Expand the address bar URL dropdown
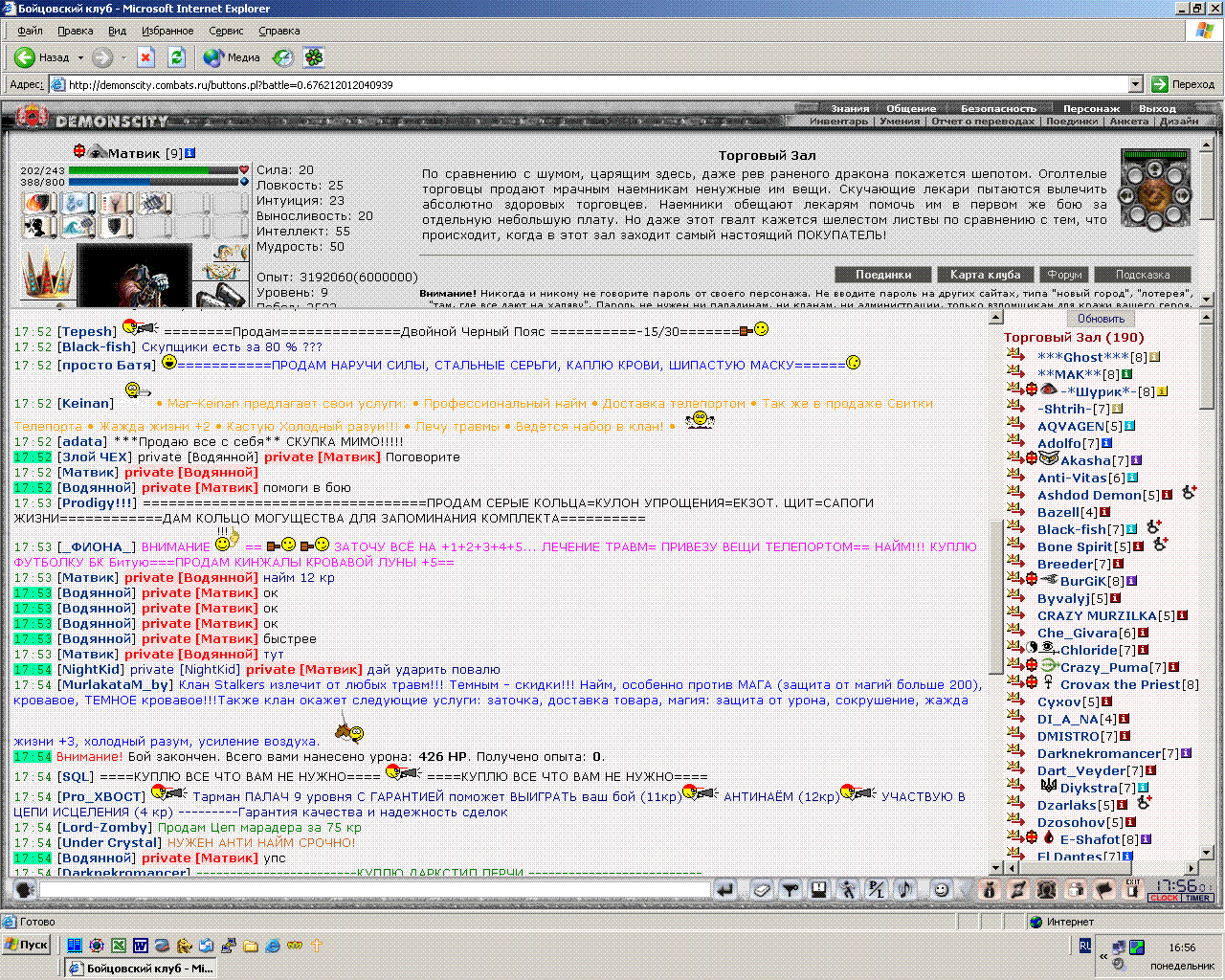Screen dimensions: 1225x980 click(x=1136, y=84)
